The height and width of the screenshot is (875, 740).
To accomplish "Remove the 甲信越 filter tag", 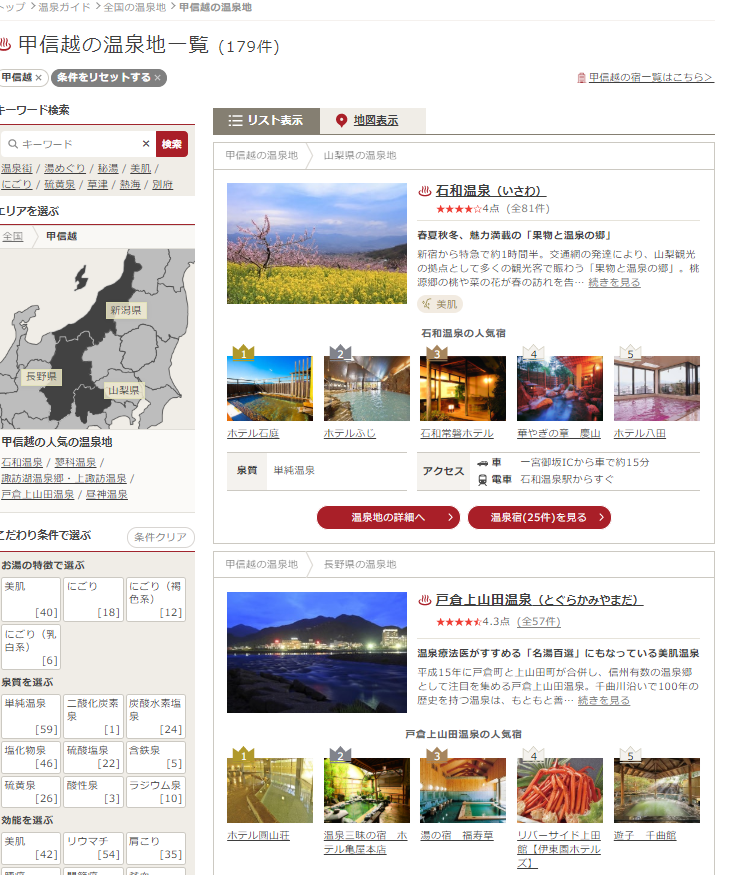I will point(38,78).
